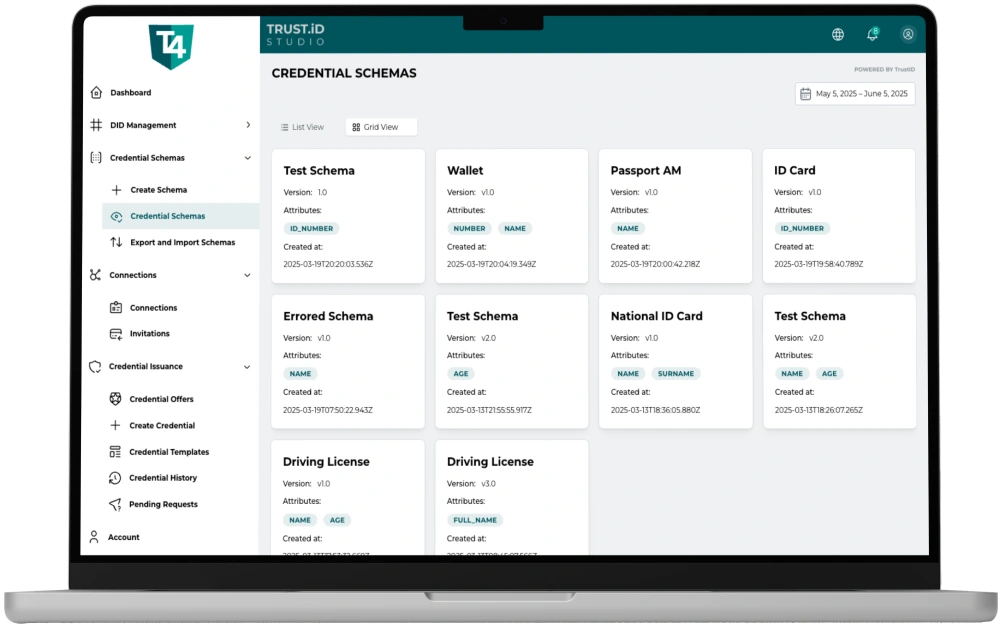Open the Credential Templates link
Image resolution: width=1000 pixels, height=624 pixels.
tap(169, 452)
